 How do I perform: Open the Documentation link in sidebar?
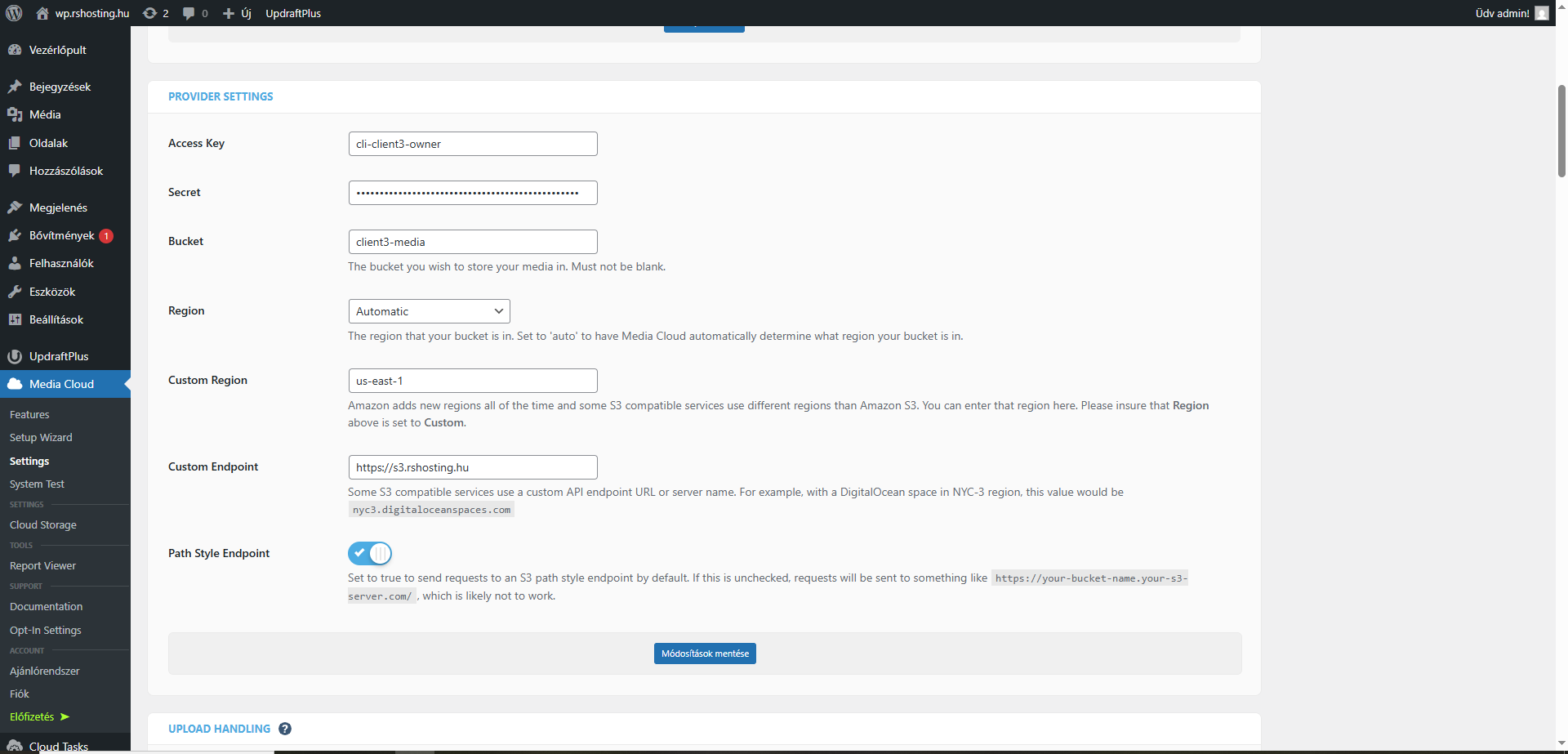pos(46,606)
